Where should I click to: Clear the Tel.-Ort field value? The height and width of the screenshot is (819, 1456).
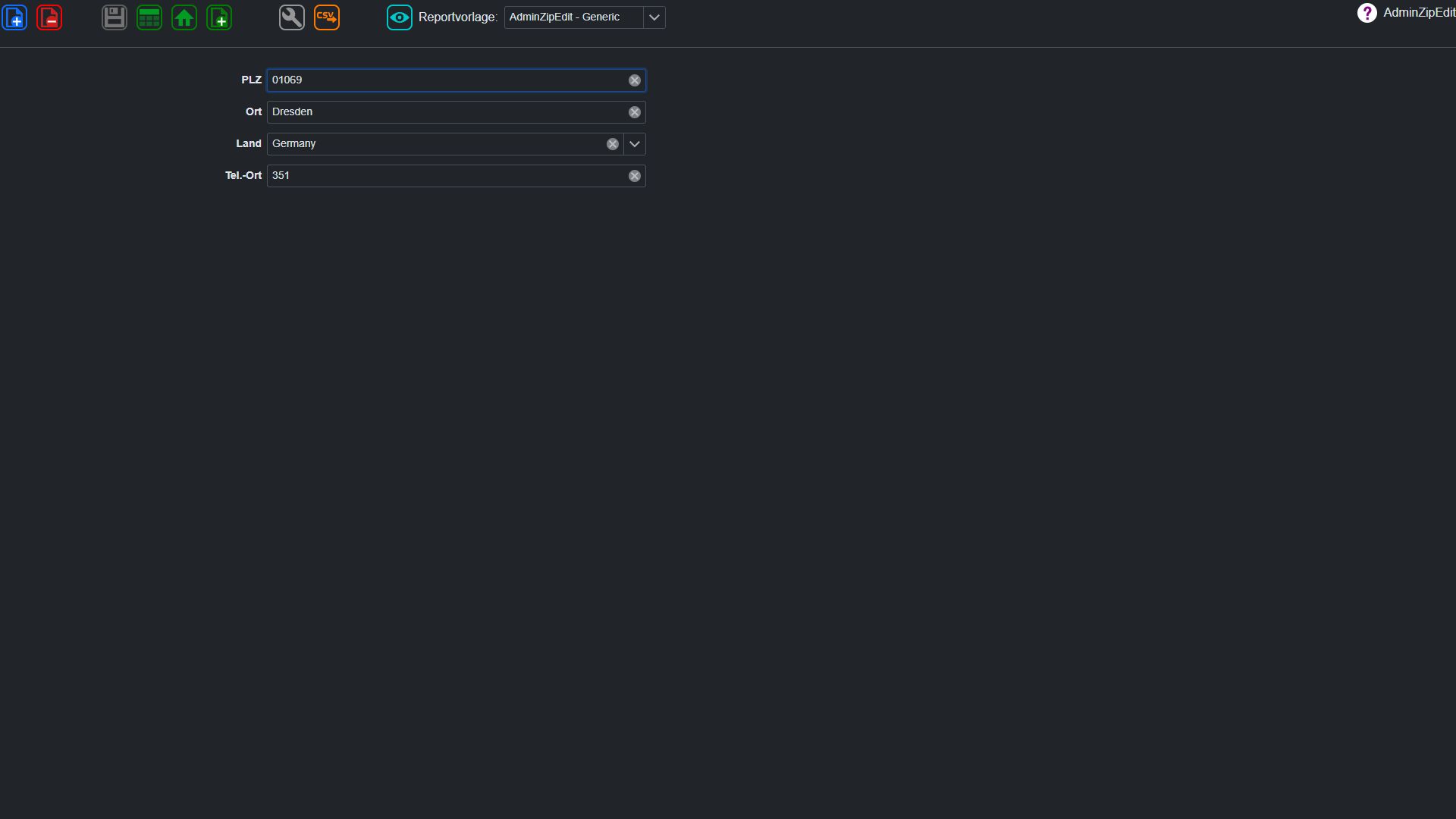coord(635,176)
